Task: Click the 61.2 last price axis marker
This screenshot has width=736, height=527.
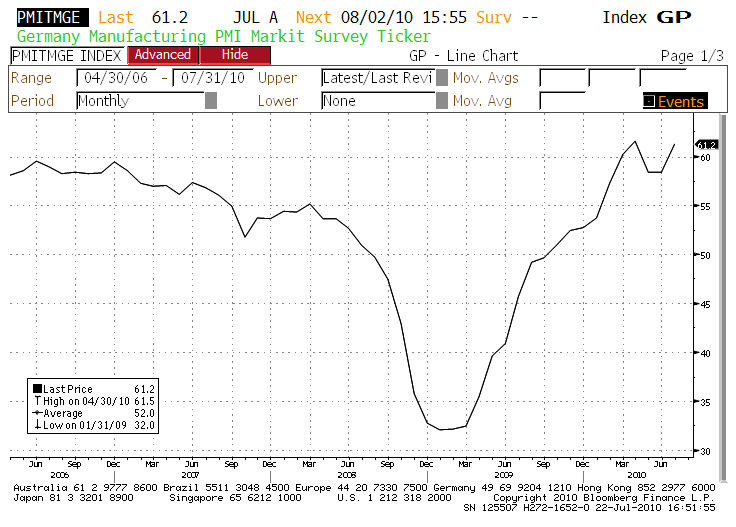Action: pyautogui.click(x=706, y=145)
